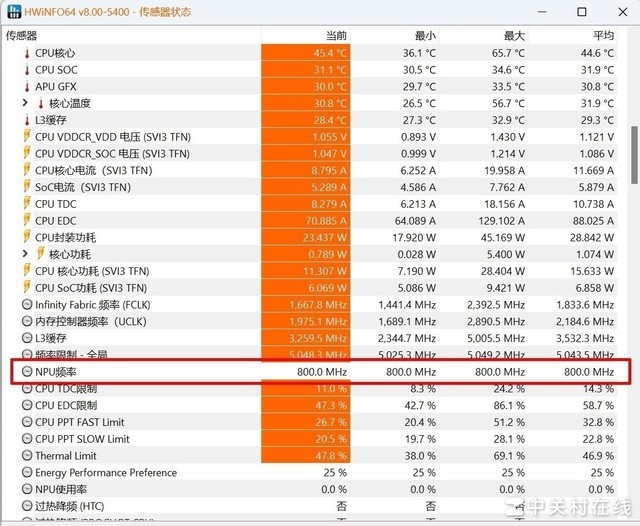Click the clock icon beside NPU频率
640x526 pixels.
tap(26, 372)
